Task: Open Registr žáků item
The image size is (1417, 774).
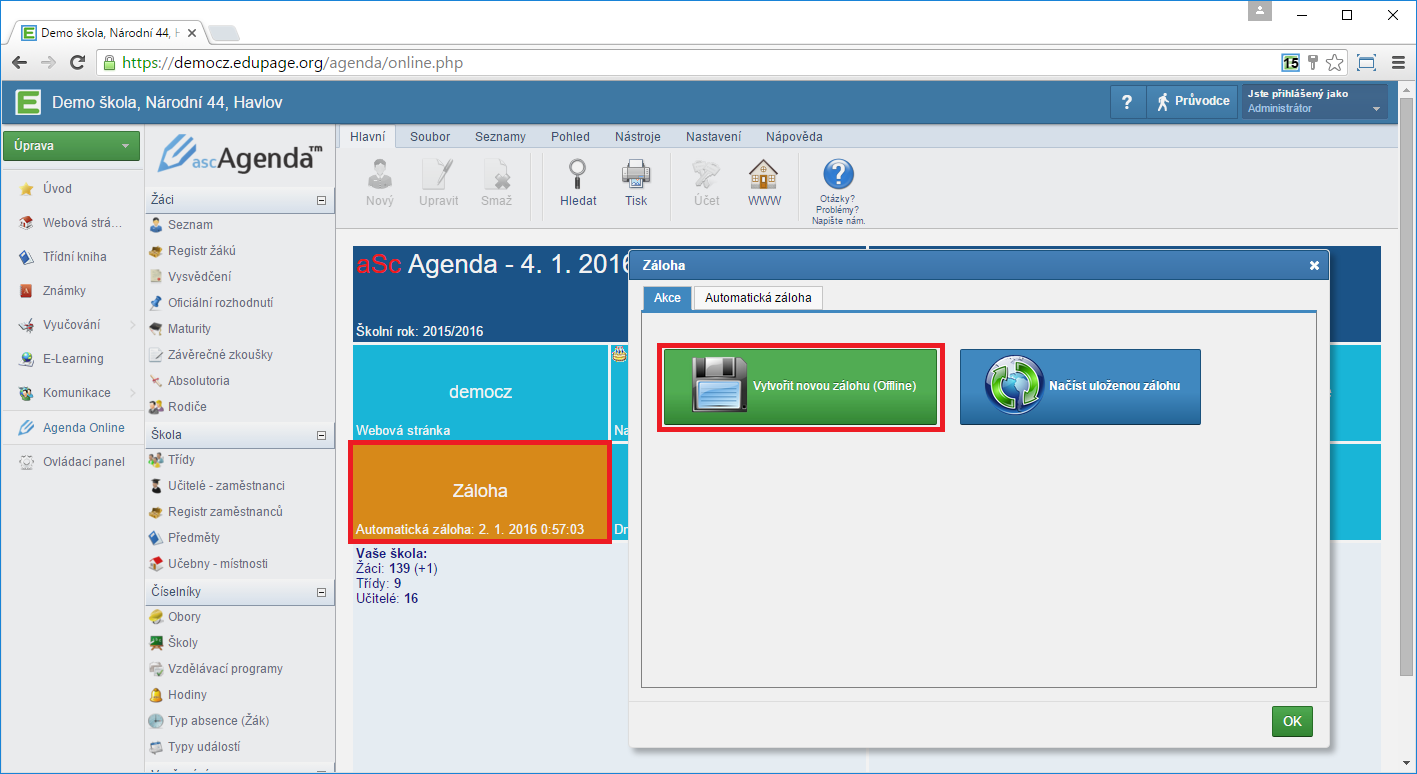Action: pos(201,251)
